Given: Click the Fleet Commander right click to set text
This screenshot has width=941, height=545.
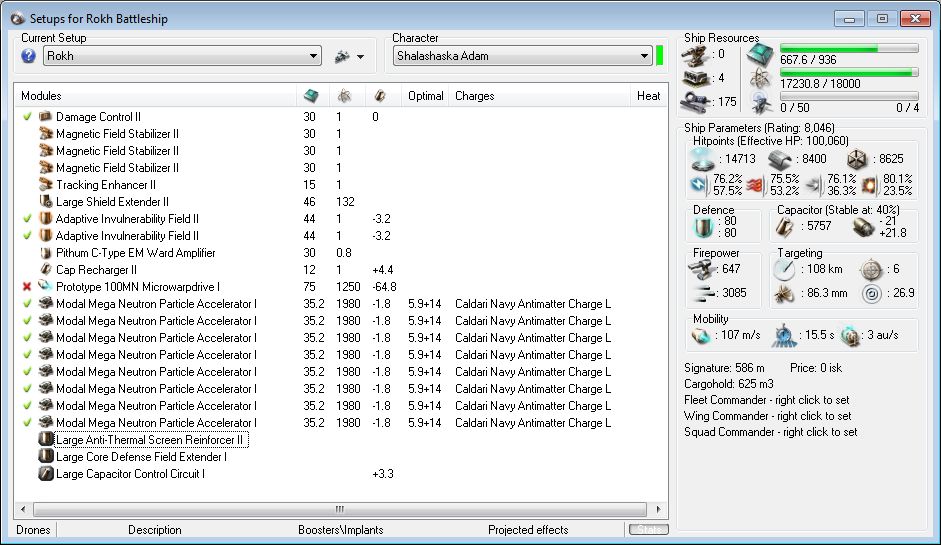Looking at the screenshot, I should (x=766, y=400).
